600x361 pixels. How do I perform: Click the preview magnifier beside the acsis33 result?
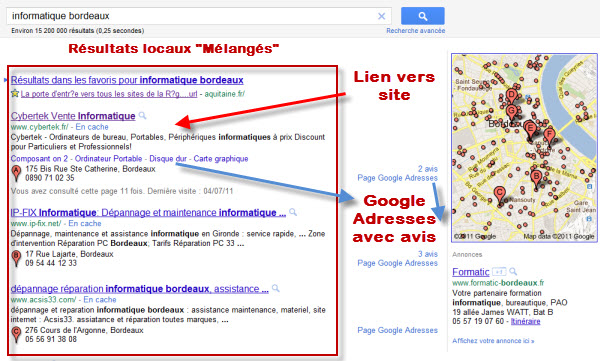point(276,288)
